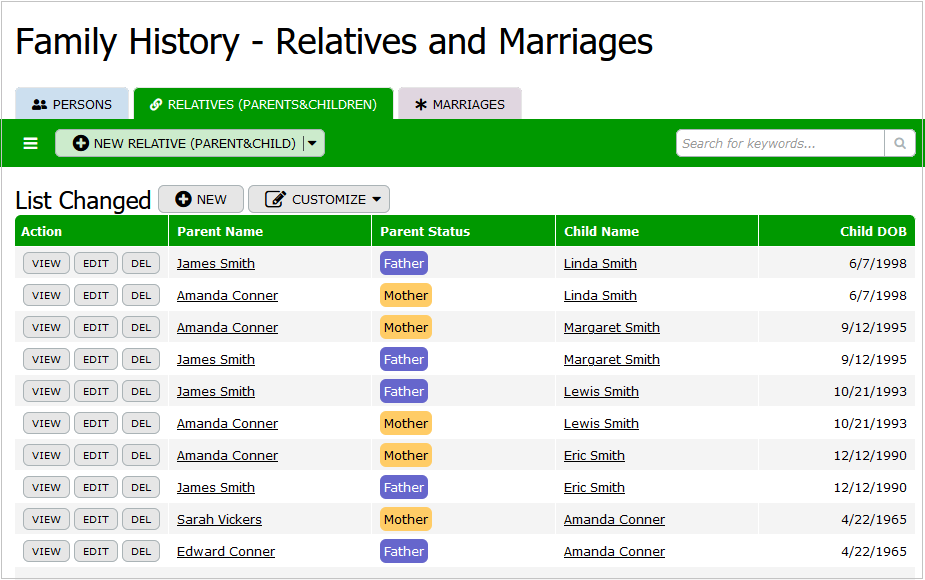This screenshot has width=925, height=580.
Task: Click Mother badge in Sarah Vickers row
Action: 406,519
